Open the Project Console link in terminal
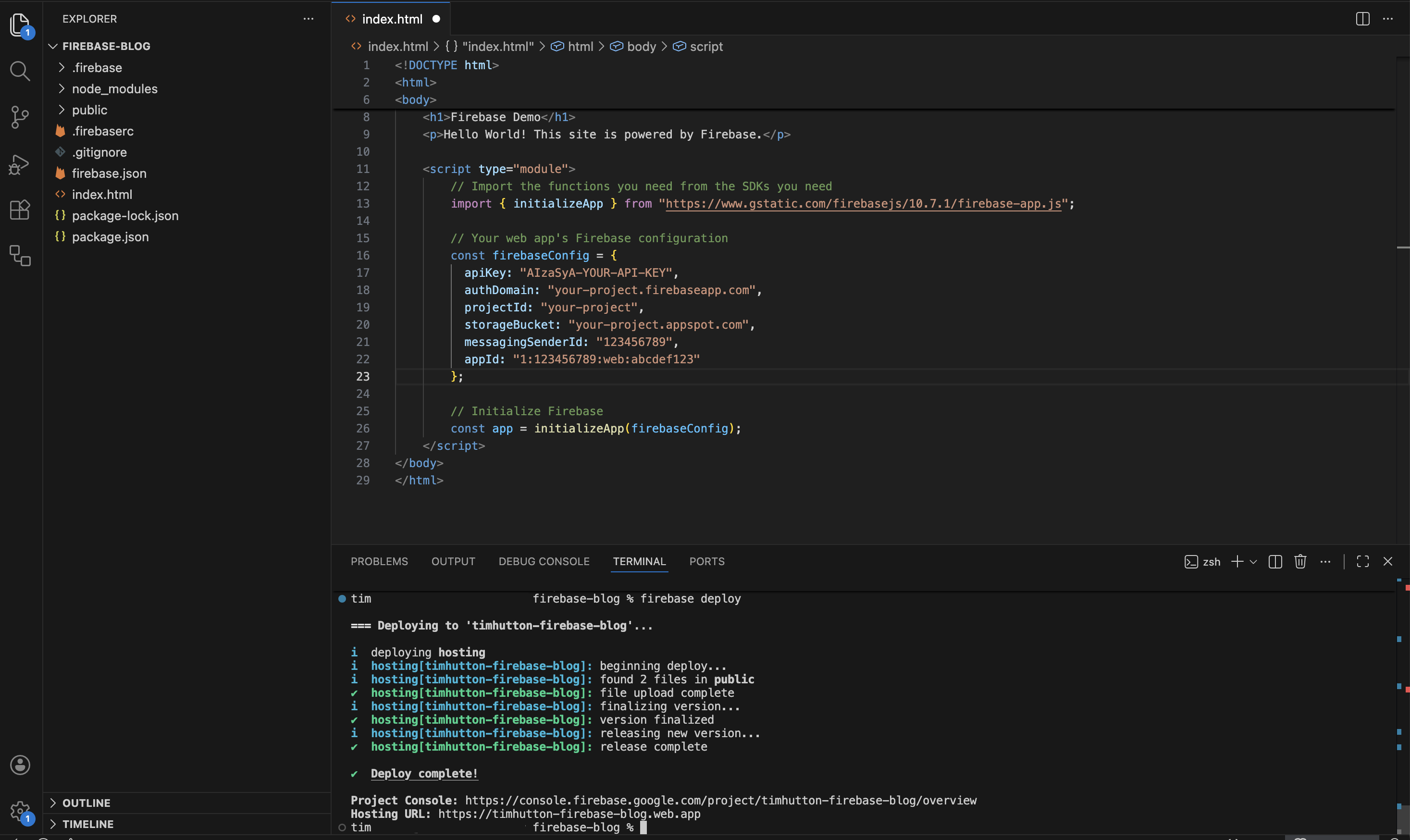The image size is (1410, 840). click(x=721, y=801)
